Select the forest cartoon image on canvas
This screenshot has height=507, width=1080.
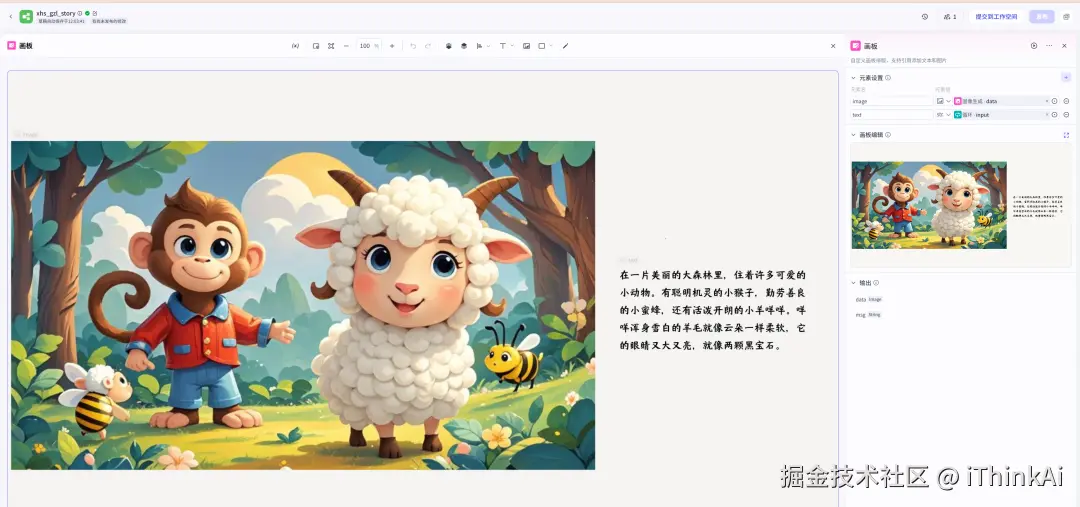pos(303,305)
